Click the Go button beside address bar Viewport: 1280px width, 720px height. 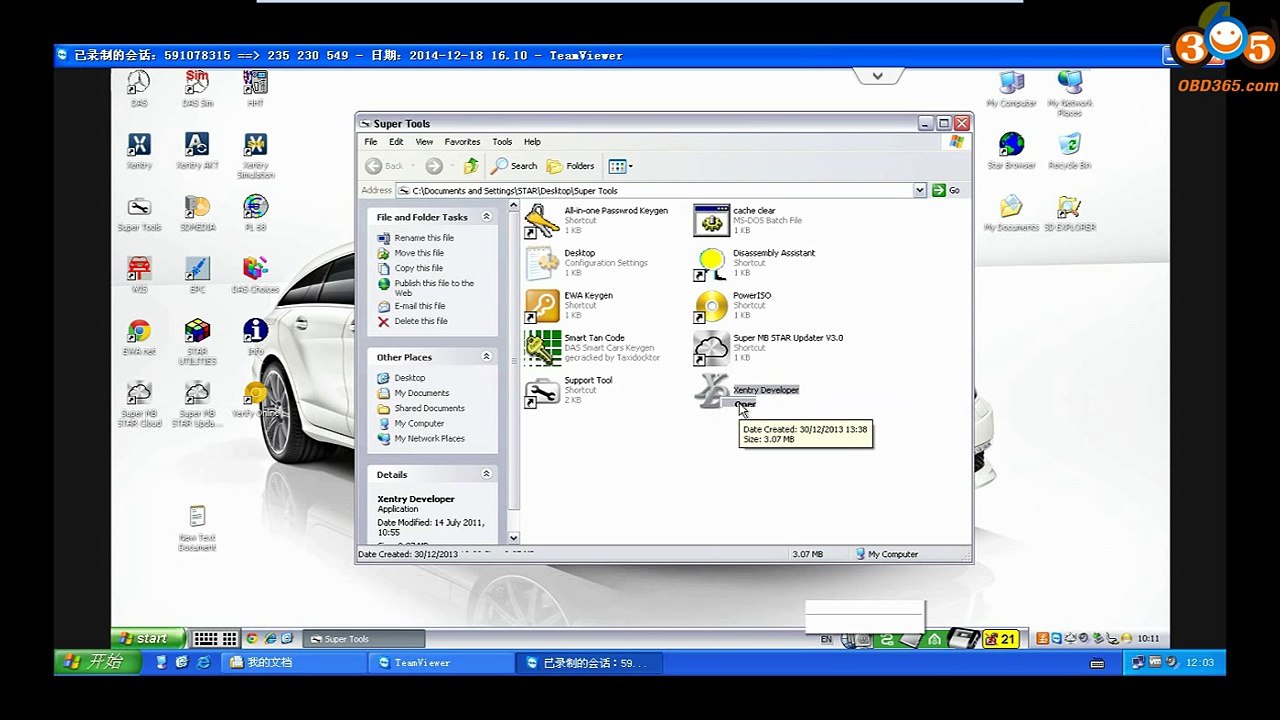946,190
